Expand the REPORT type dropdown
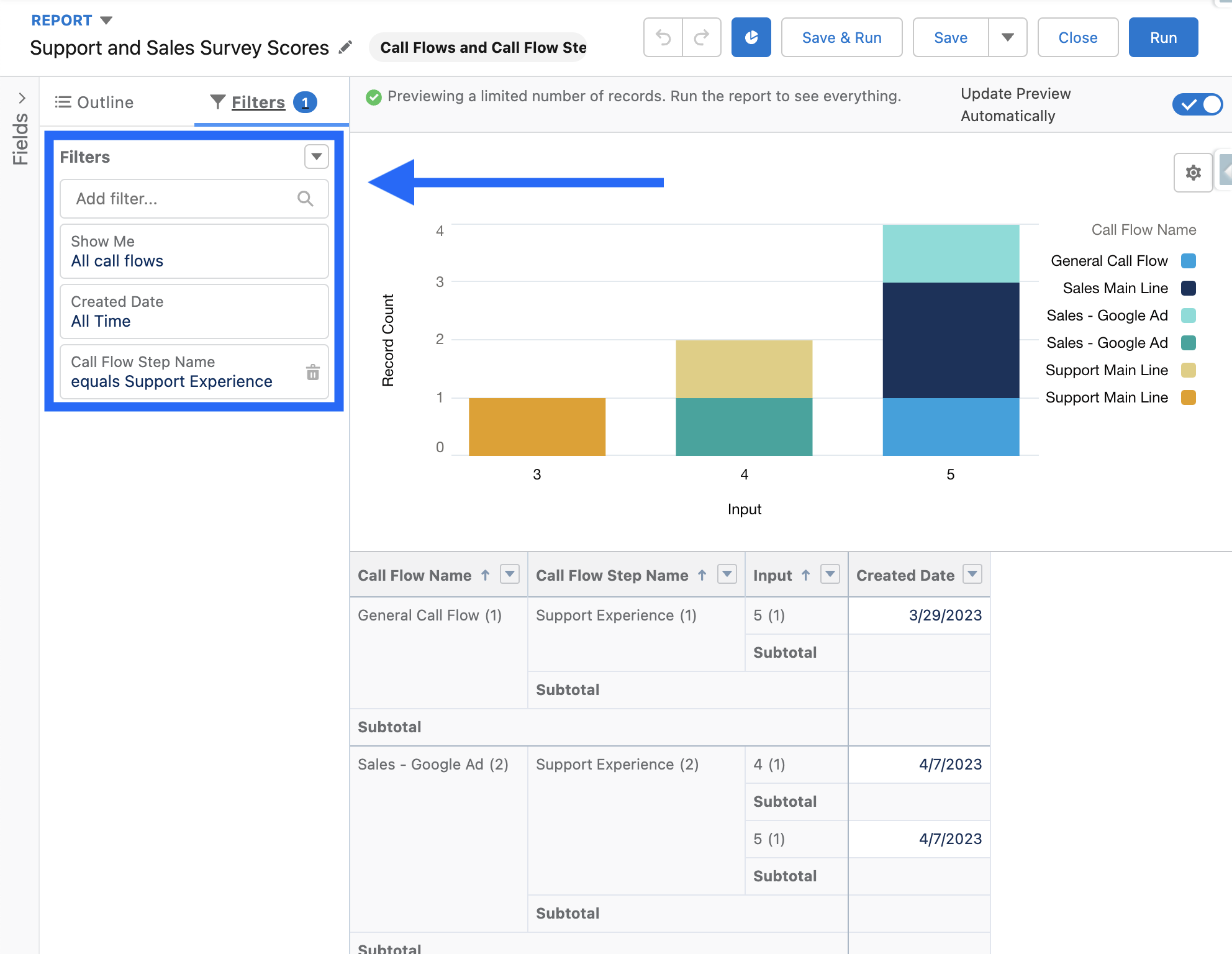 [x=106, y=20]
